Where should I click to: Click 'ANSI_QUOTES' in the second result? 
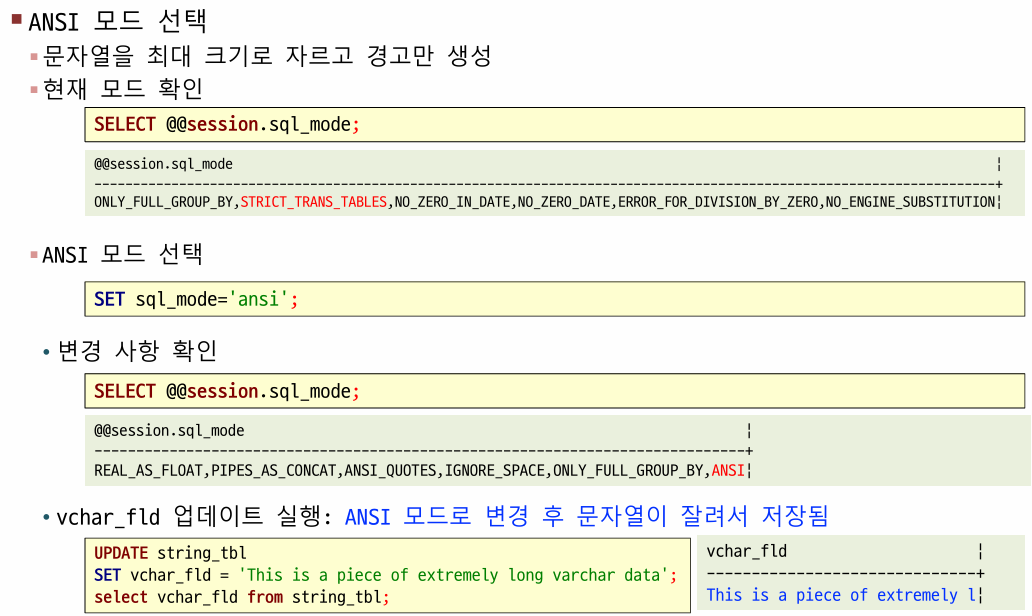390,471
